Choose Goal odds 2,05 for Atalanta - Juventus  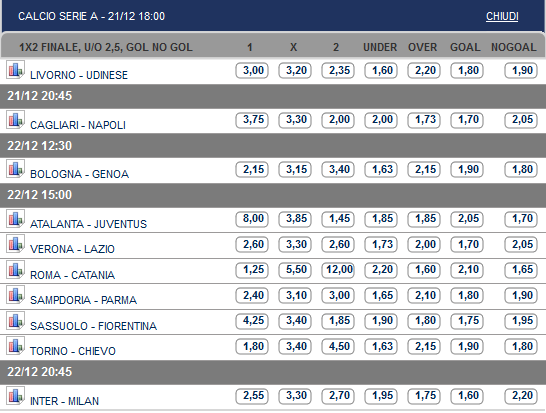point(467,219)
